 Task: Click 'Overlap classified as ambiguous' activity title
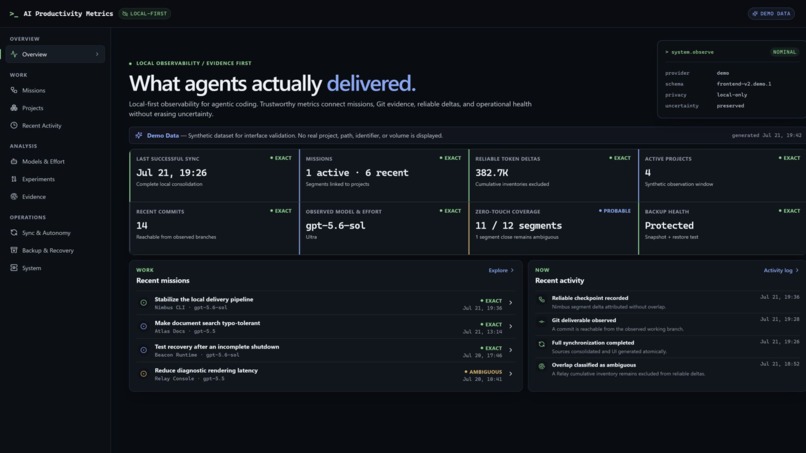pos(594,365)
